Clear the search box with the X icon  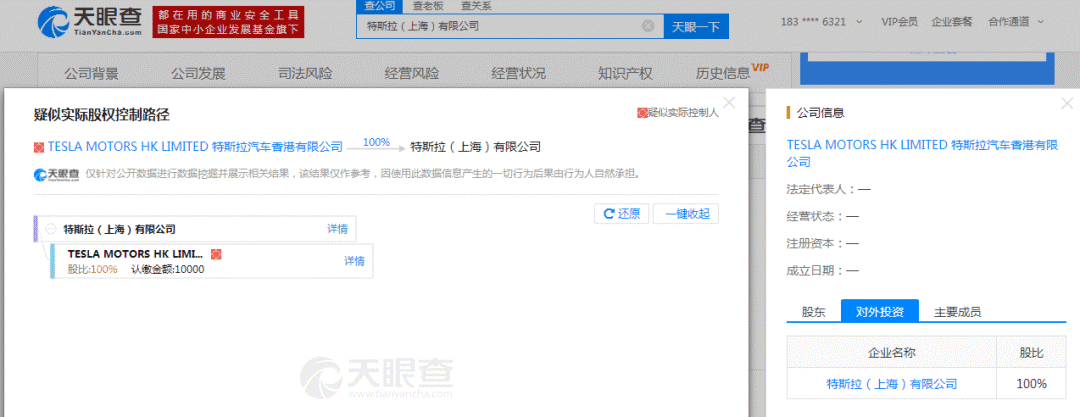click(x=647, y=26)
